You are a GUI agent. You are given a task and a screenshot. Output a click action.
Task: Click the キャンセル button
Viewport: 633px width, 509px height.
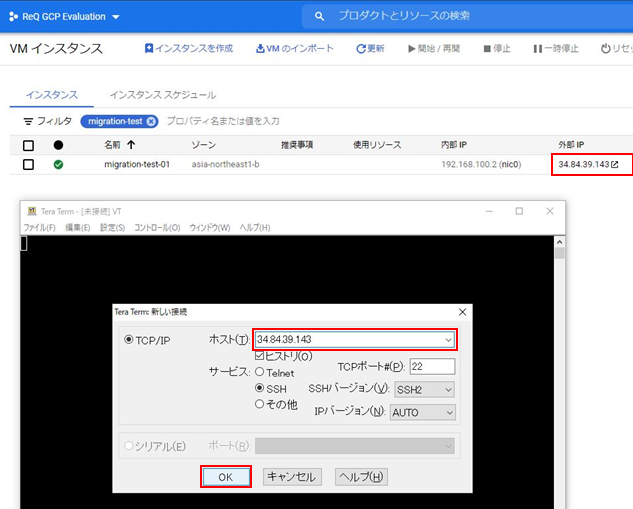tap(292, 477)
